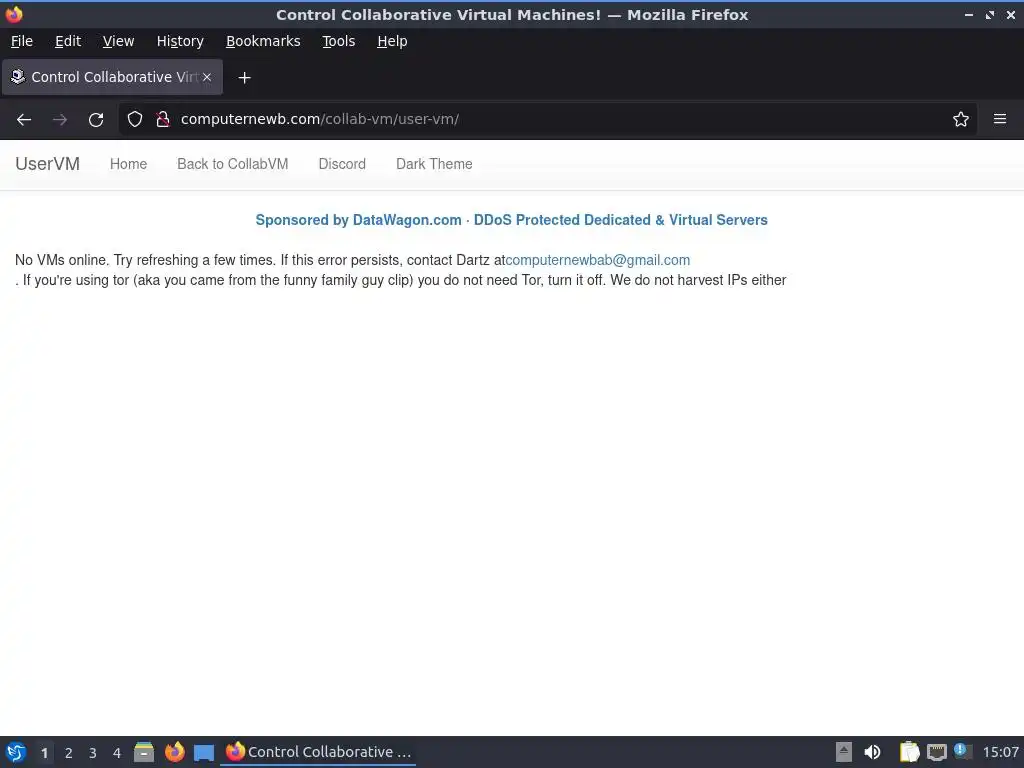
Task: Click the computernewbab@gmail.com email link
Action: coord(598,260)
